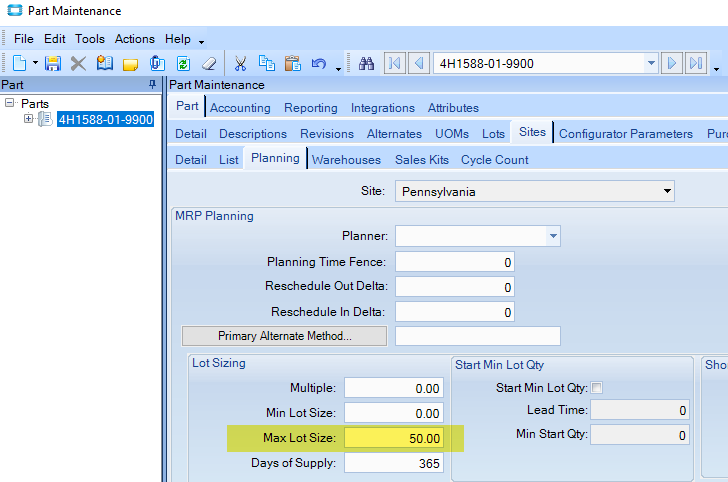Delete the current record with X icon
Viewport: 728px width, 482px height.
[x=78, y=63]
